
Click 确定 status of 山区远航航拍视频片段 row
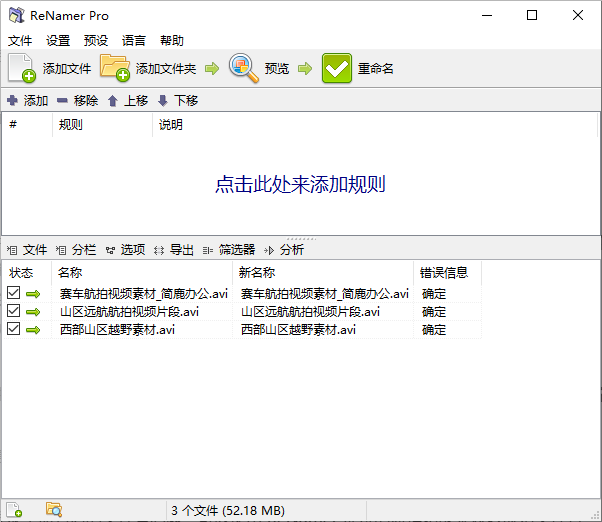click(434, 312)
